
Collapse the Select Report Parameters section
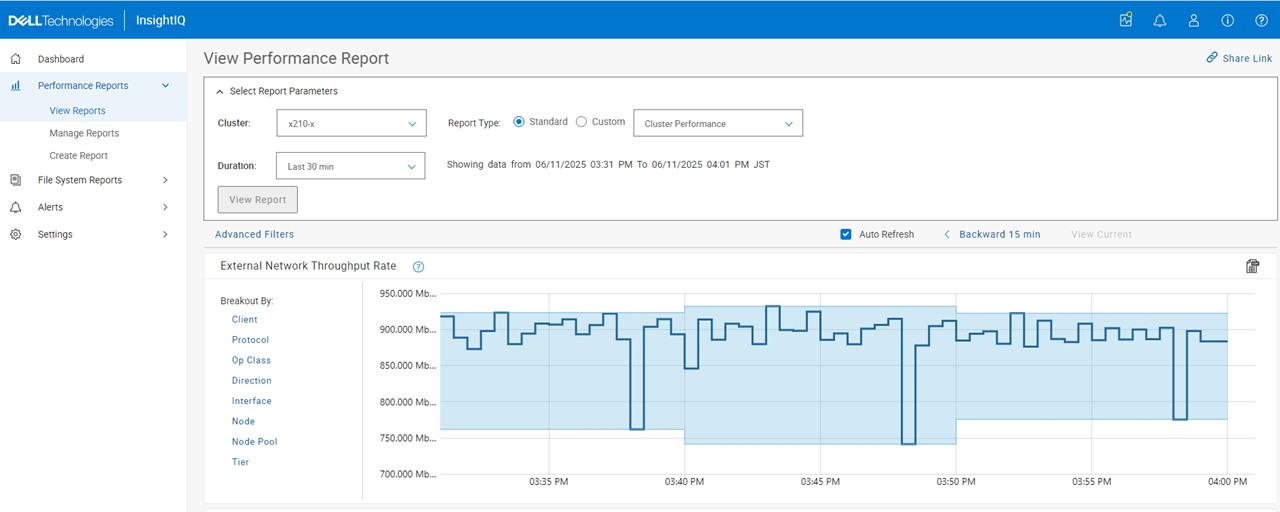220,91
